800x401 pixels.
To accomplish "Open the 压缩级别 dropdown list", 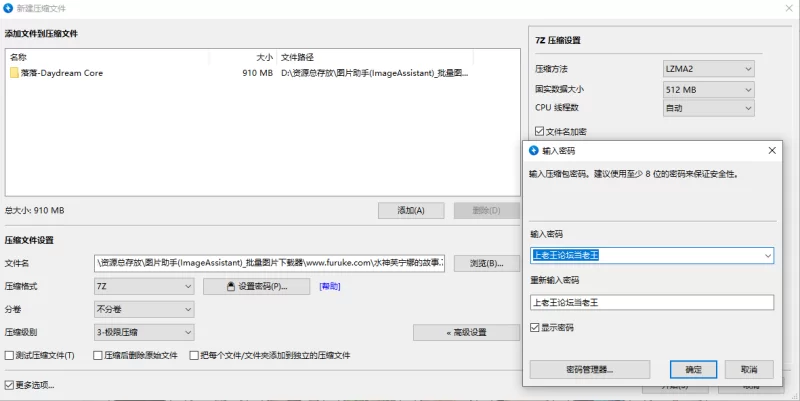I will point(143,332).
